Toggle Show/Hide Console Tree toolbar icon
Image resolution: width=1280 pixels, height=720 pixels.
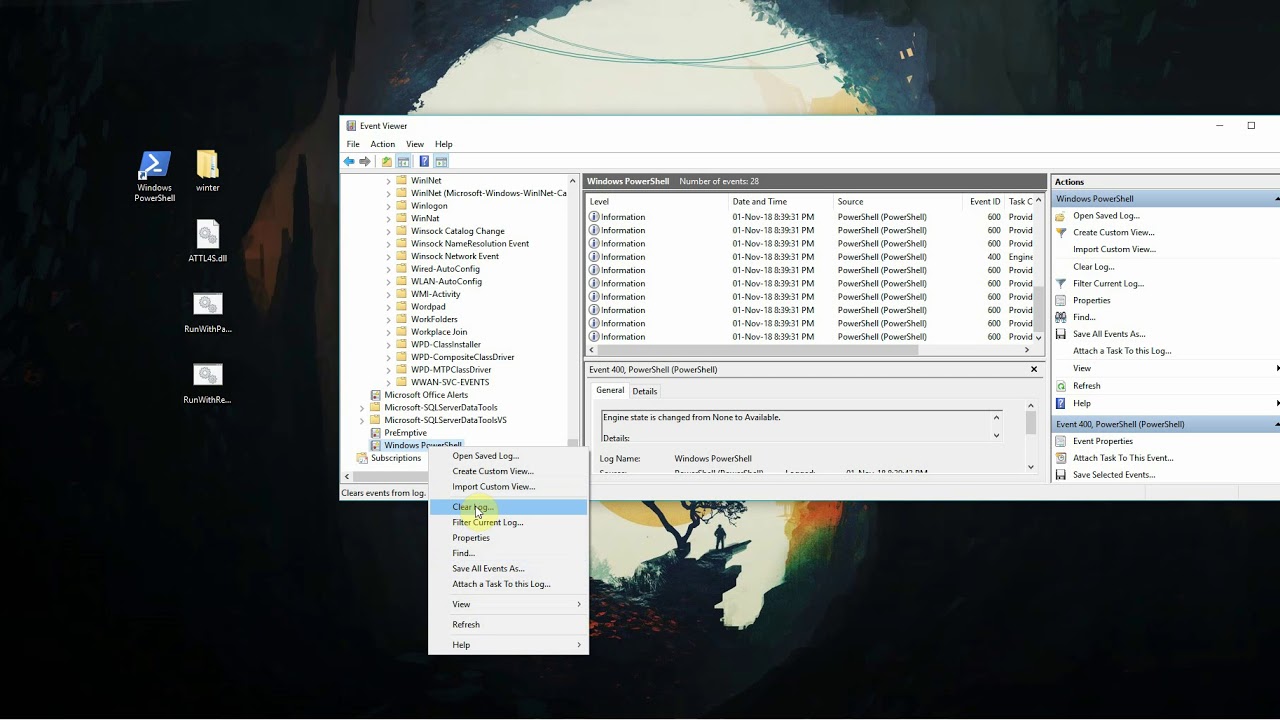pos(403,161)
